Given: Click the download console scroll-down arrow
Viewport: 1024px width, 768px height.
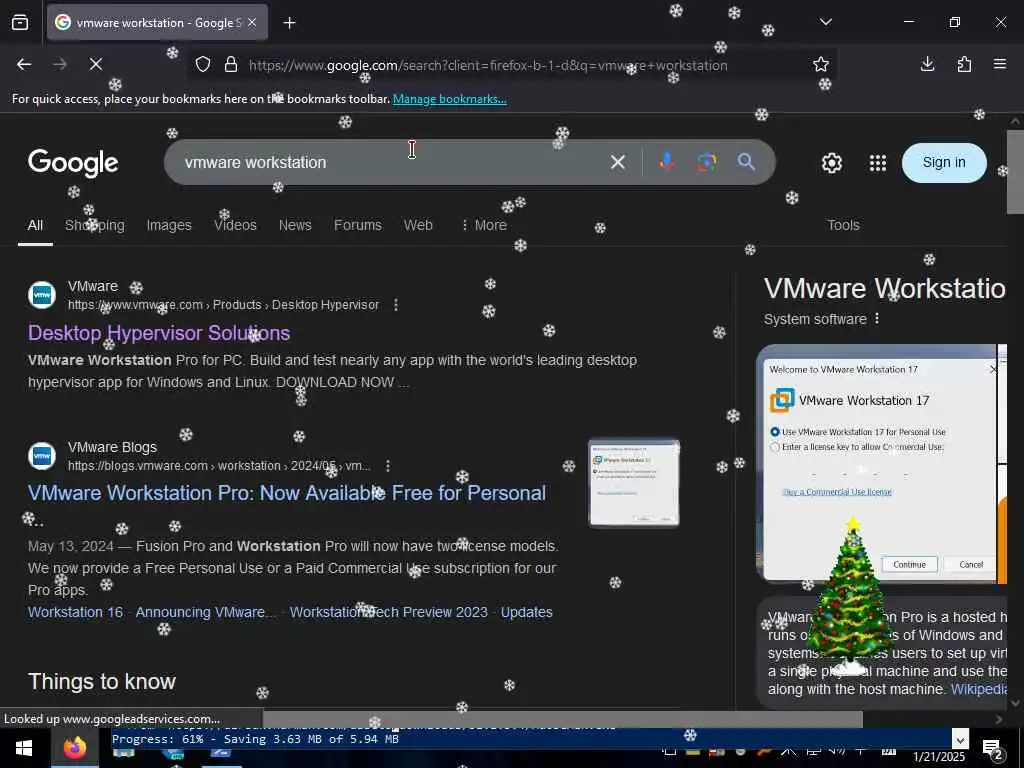Looking at the screenshot, I should tap(959, 739).
